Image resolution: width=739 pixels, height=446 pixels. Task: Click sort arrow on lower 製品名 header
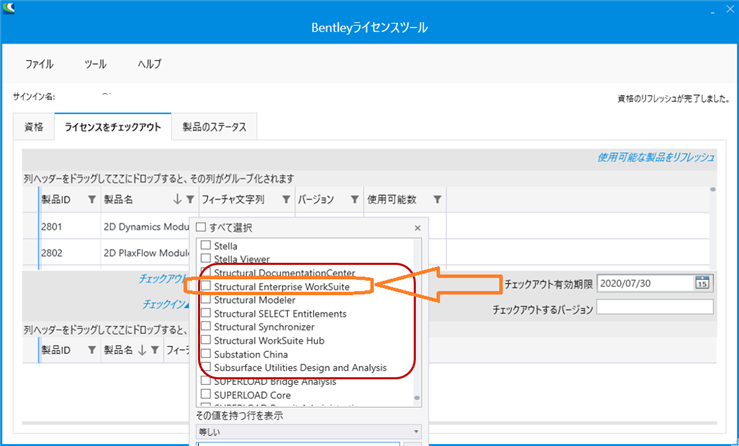coord(142,350)
